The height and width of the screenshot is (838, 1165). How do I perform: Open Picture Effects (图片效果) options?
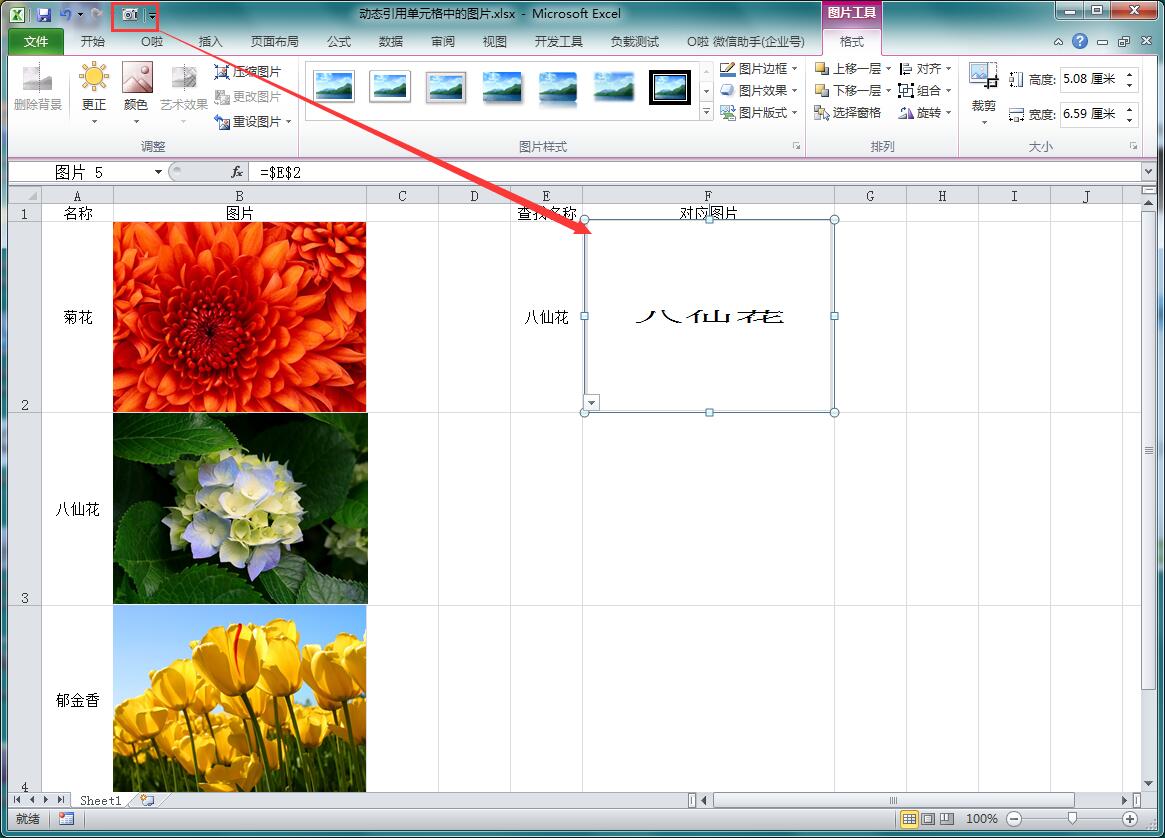pos(759,91)
